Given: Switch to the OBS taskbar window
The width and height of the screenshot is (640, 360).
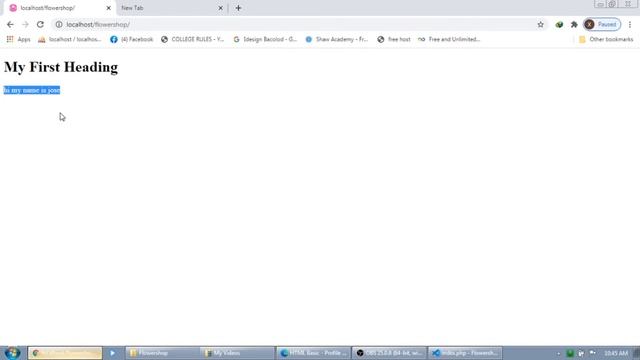Looking at the screenshot, I should (389, 353).
